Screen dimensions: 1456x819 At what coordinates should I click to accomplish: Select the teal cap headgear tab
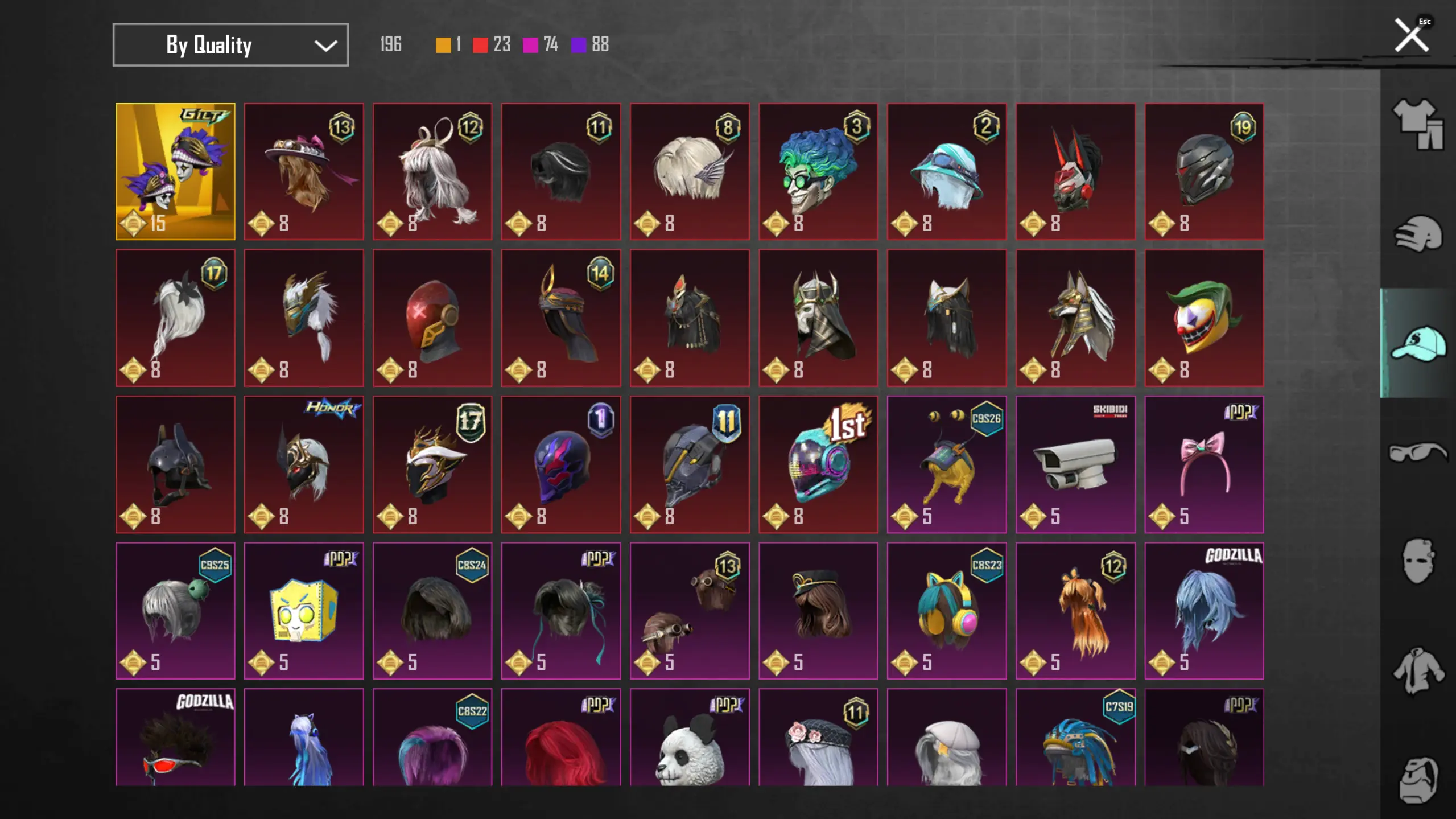click(1417, 343)
